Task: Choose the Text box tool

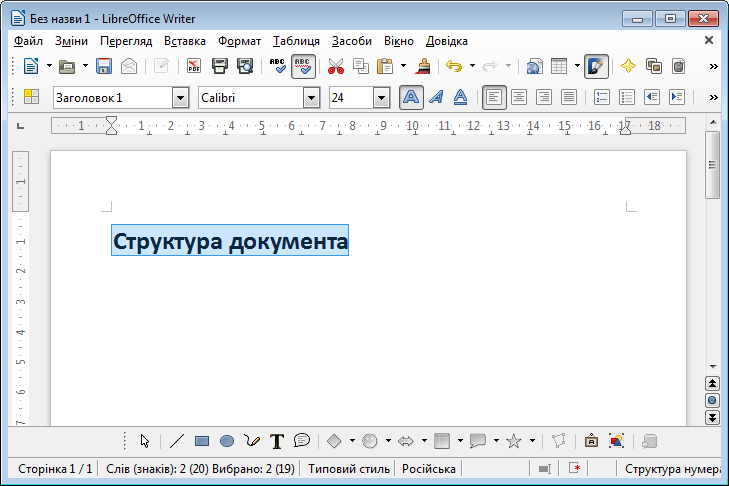Action: coord(277,440)
